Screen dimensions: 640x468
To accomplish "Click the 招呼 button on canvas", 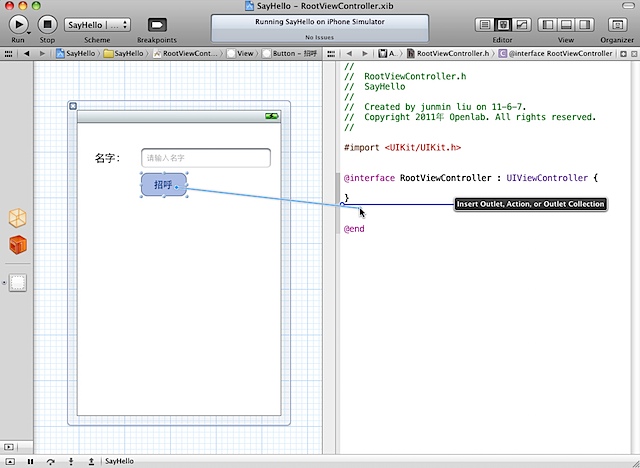I will 164,184.
